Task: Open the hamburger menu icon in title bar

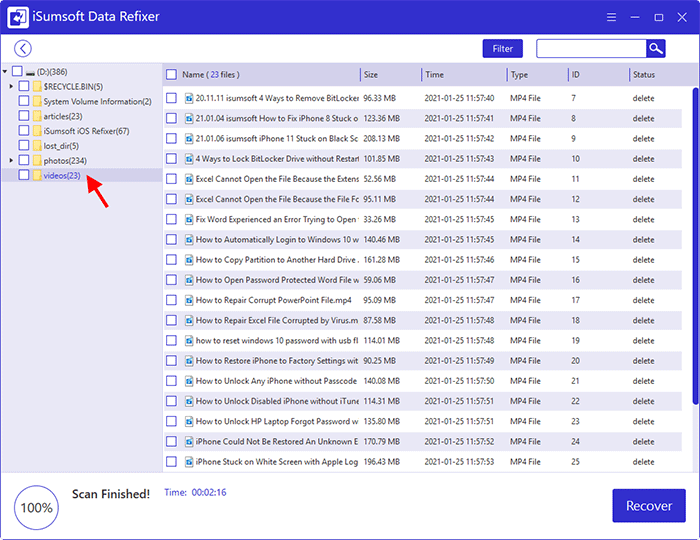Action: pos(611,17)
